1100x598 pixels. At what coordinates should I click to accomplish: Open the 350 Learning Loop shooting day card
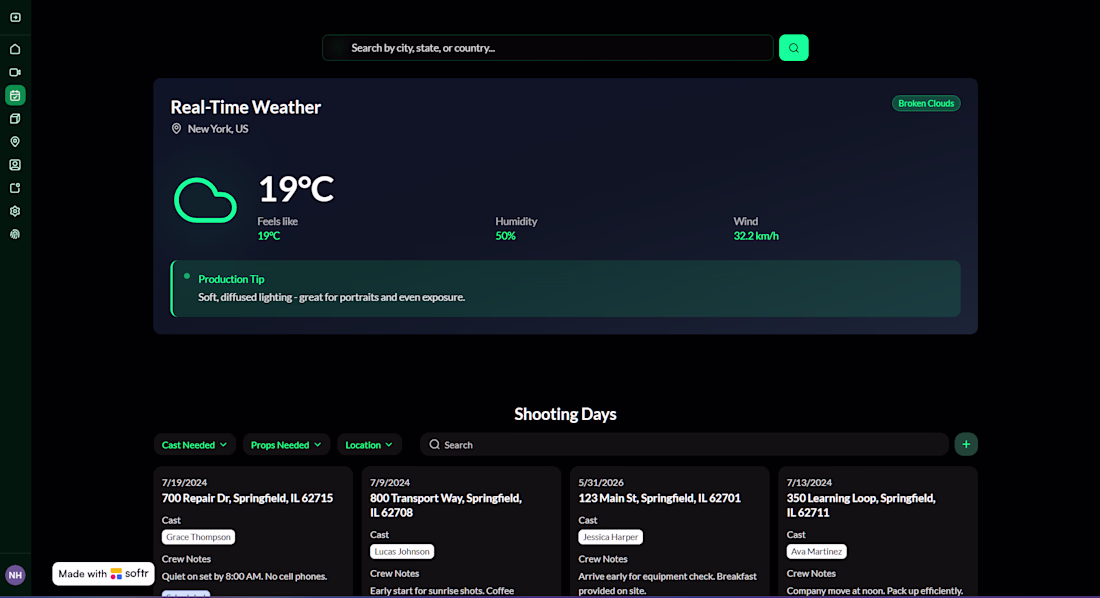pyautogui.click(x=878, y=531)
